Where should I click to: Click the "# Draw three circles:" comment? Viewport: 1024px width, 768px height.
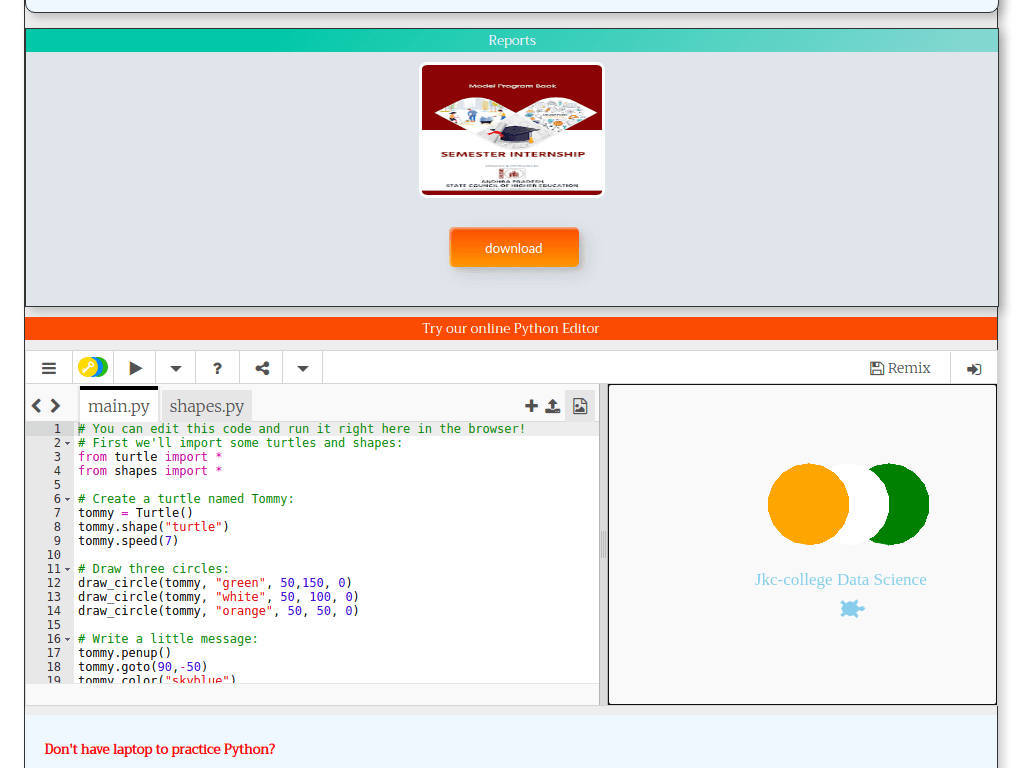[153, 569]
